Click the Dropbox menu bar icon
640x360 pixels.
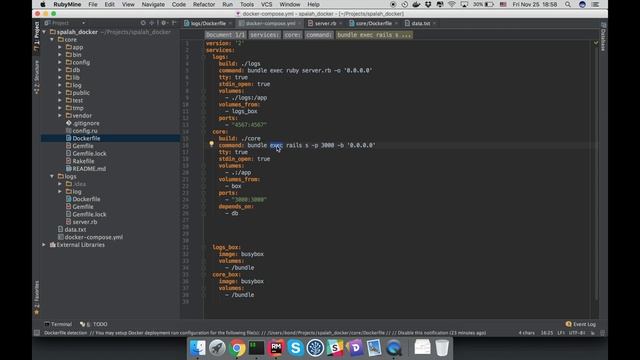click(x=428, y=4)
